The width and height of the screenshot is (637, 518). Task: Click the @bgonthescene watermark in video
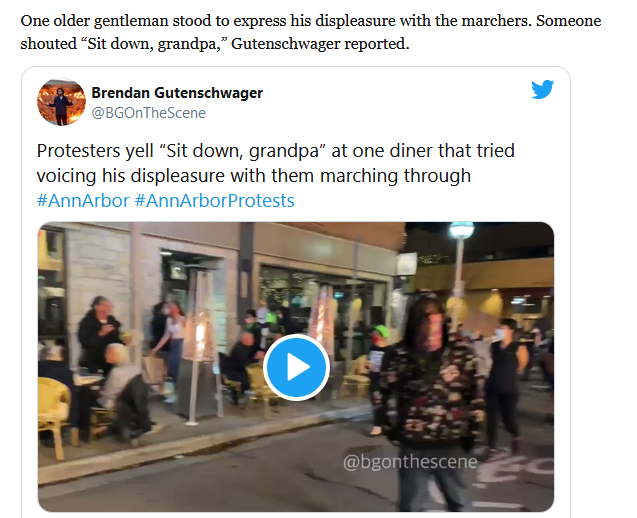tap(410, 462)
